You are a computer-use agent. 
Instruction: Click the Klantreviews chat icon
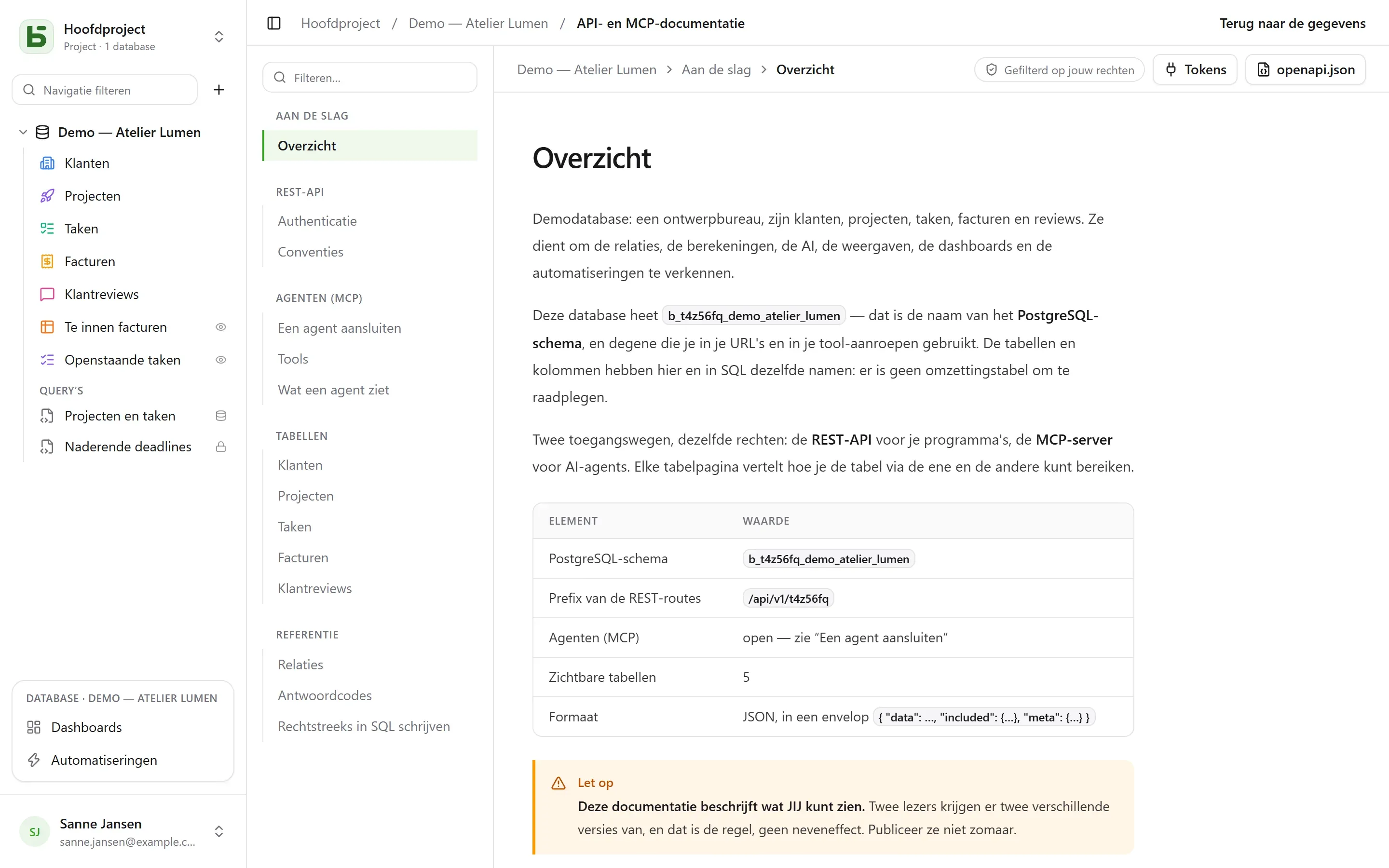coord(47,295)
